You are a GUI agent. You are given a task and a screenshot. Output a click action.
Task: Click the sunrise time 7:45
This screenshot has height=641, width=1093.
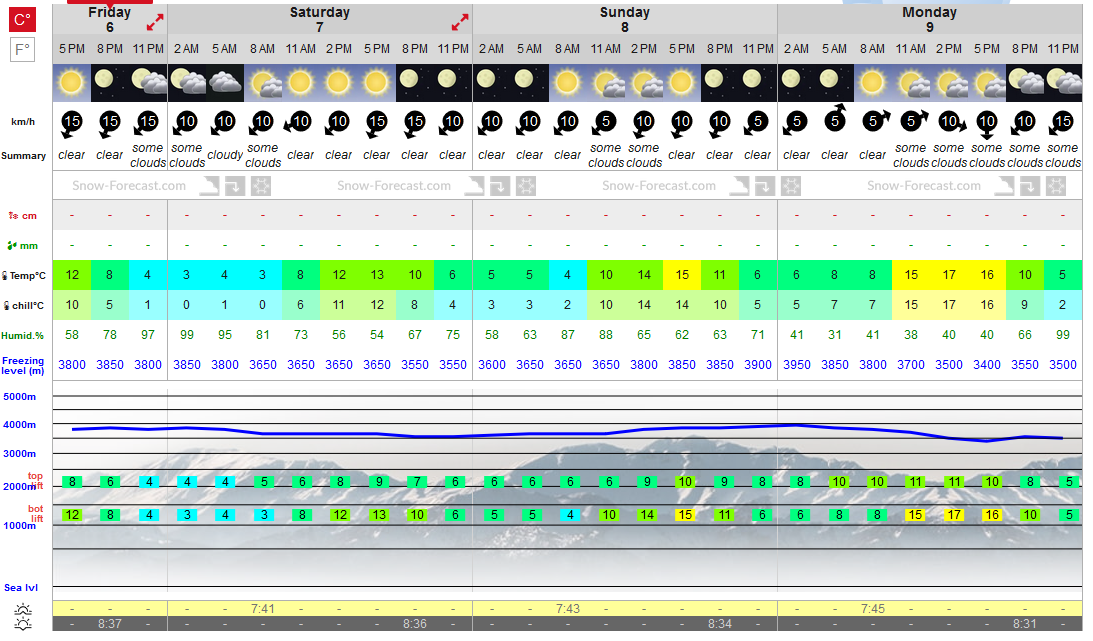[872, 609]
